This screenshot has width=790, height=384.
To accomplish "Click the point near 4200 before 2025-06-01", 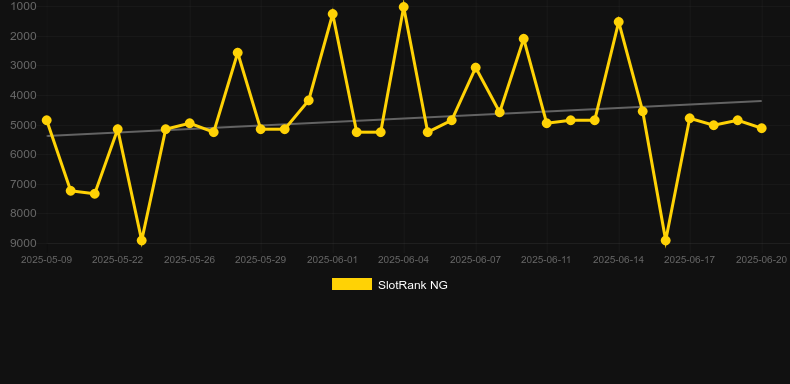I will 308,101.
